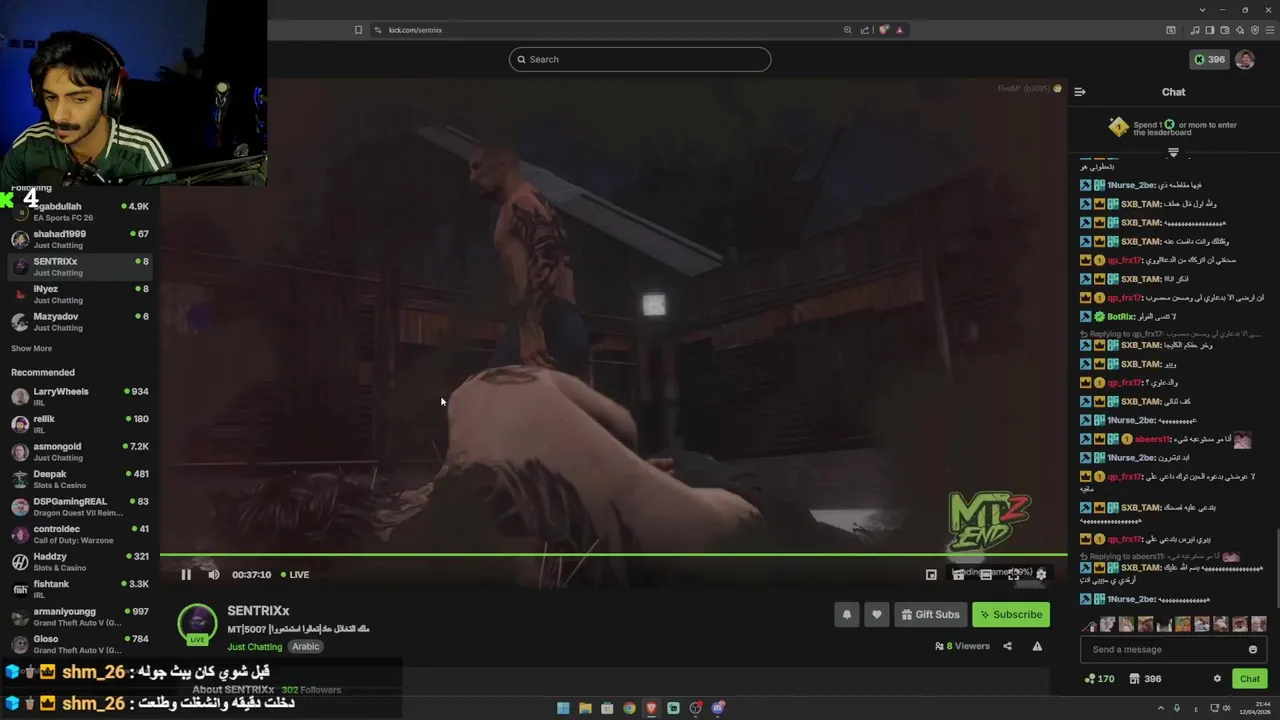Open Windows Start button on taskbar

[563, 708]
